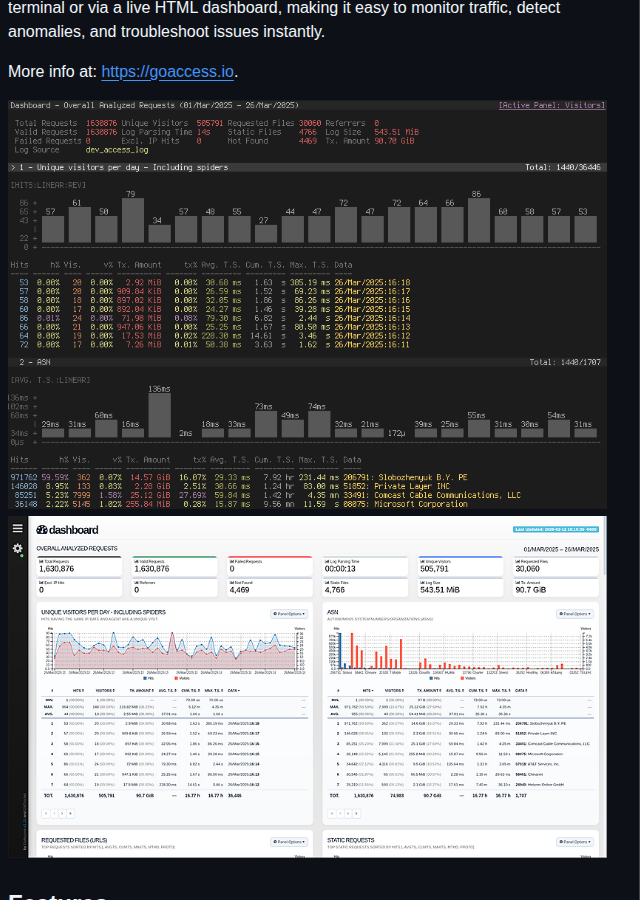Click the Static Files 4,766 card
This screenshot has width=640, height=900.
(365, 587)
